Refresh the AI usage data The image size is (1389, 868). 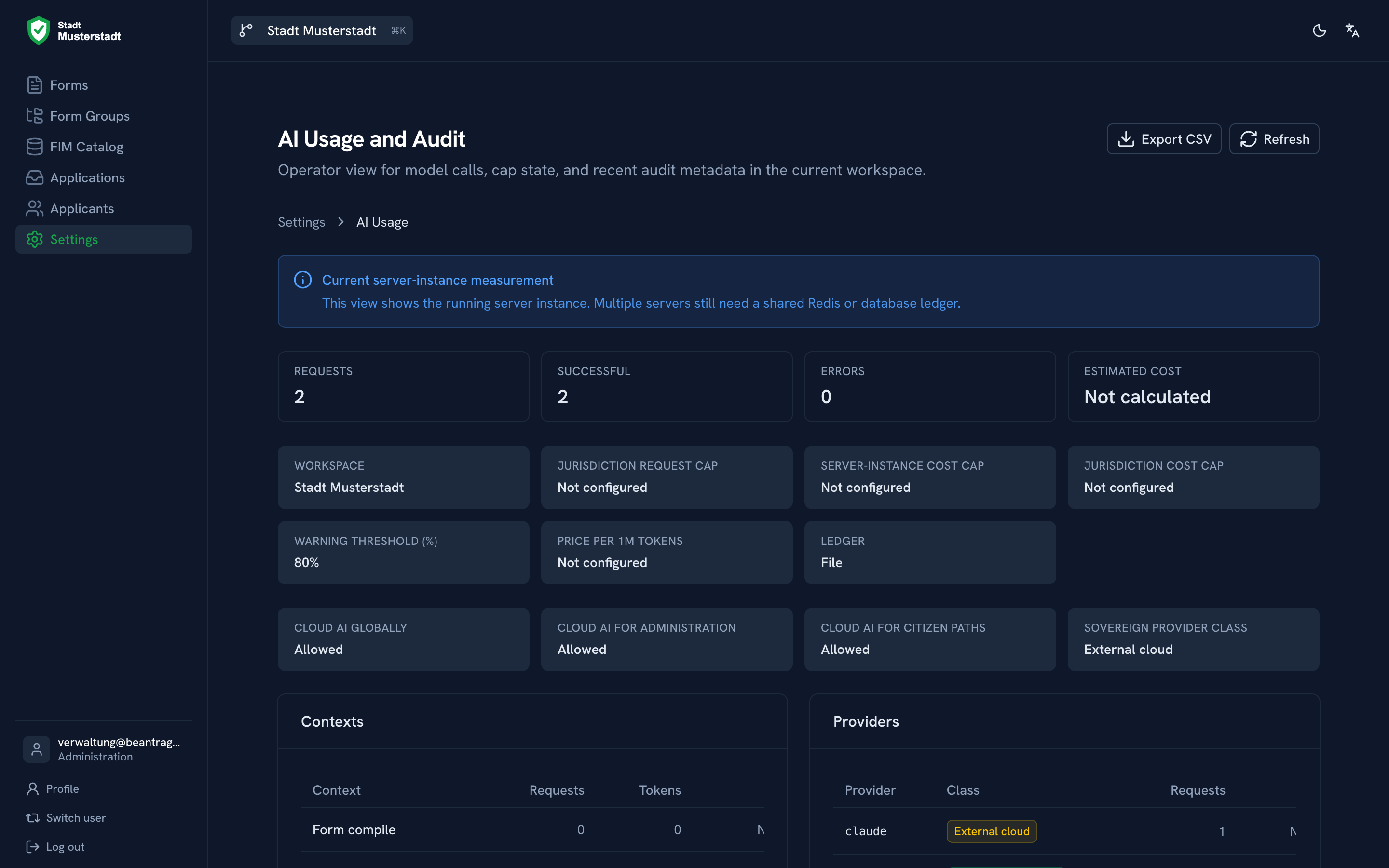1274,139
